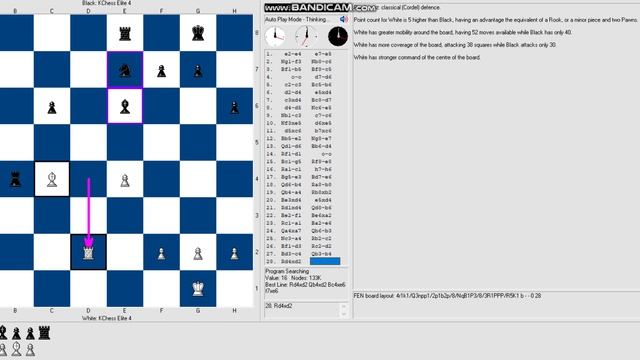Select the black bishop on e6

pos(125,107)
